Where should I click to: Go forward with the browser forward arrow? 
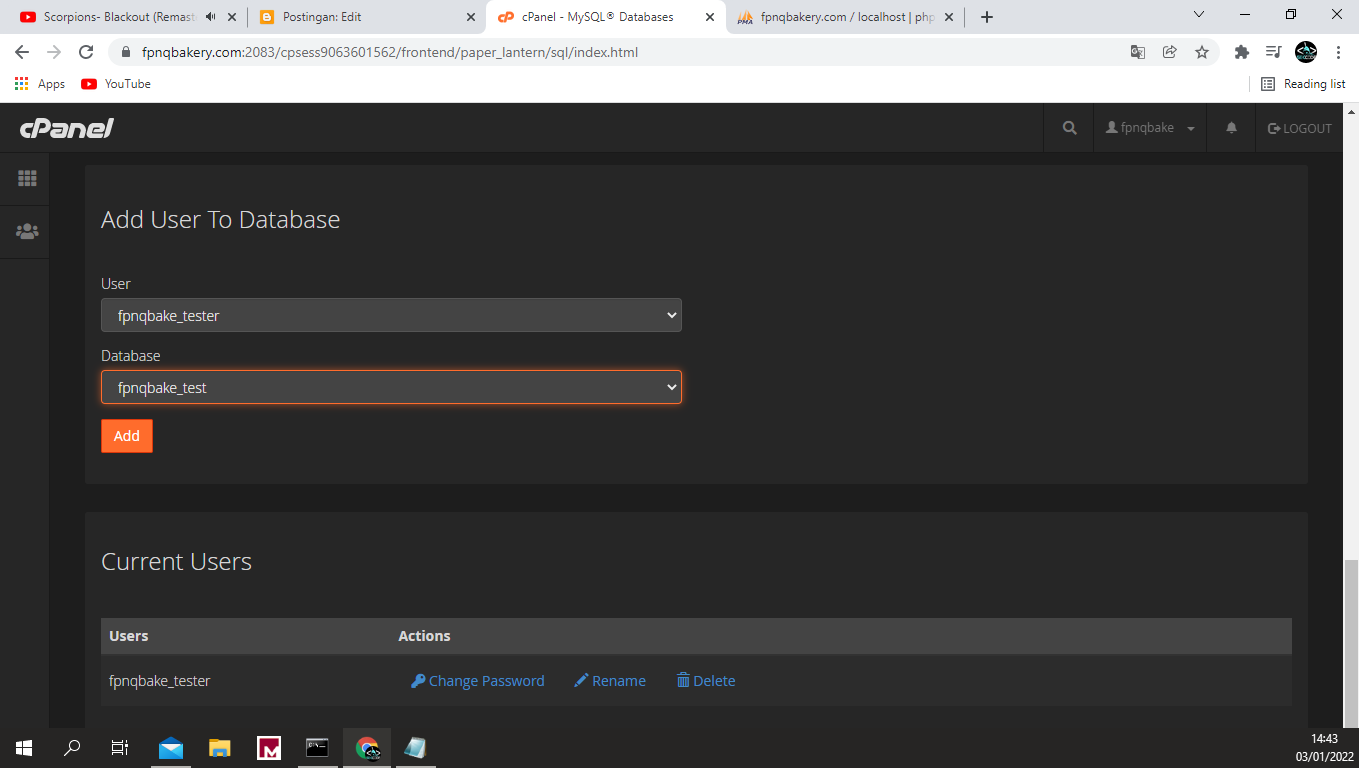(54, 52)
